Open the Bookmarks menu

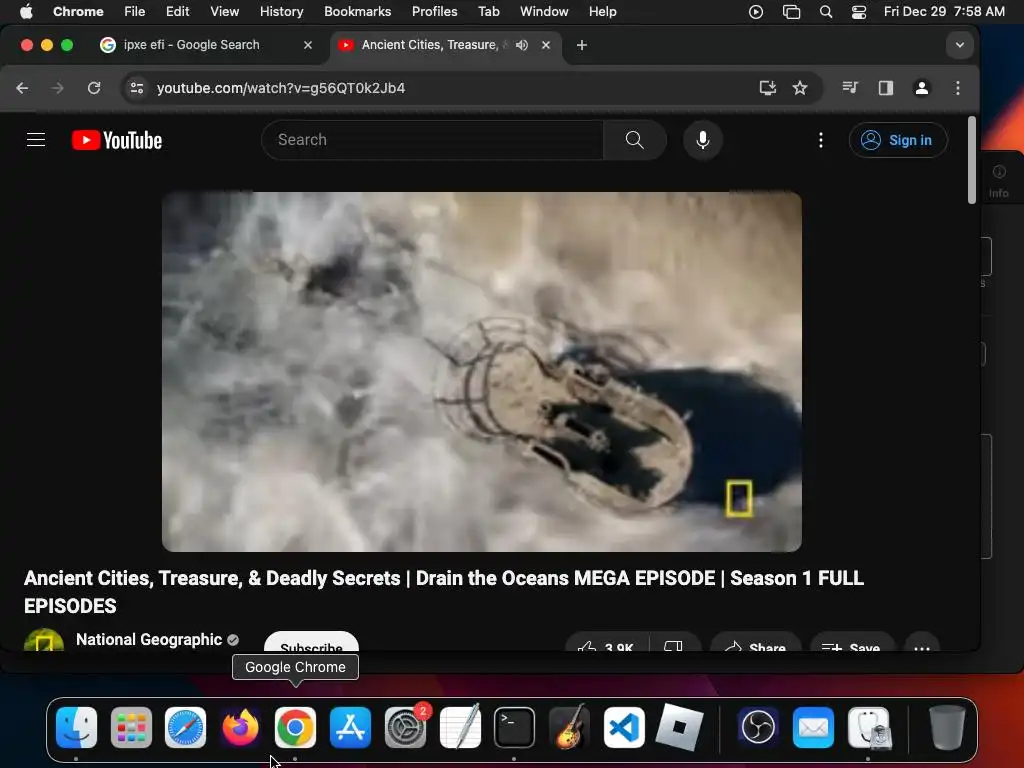357,11
